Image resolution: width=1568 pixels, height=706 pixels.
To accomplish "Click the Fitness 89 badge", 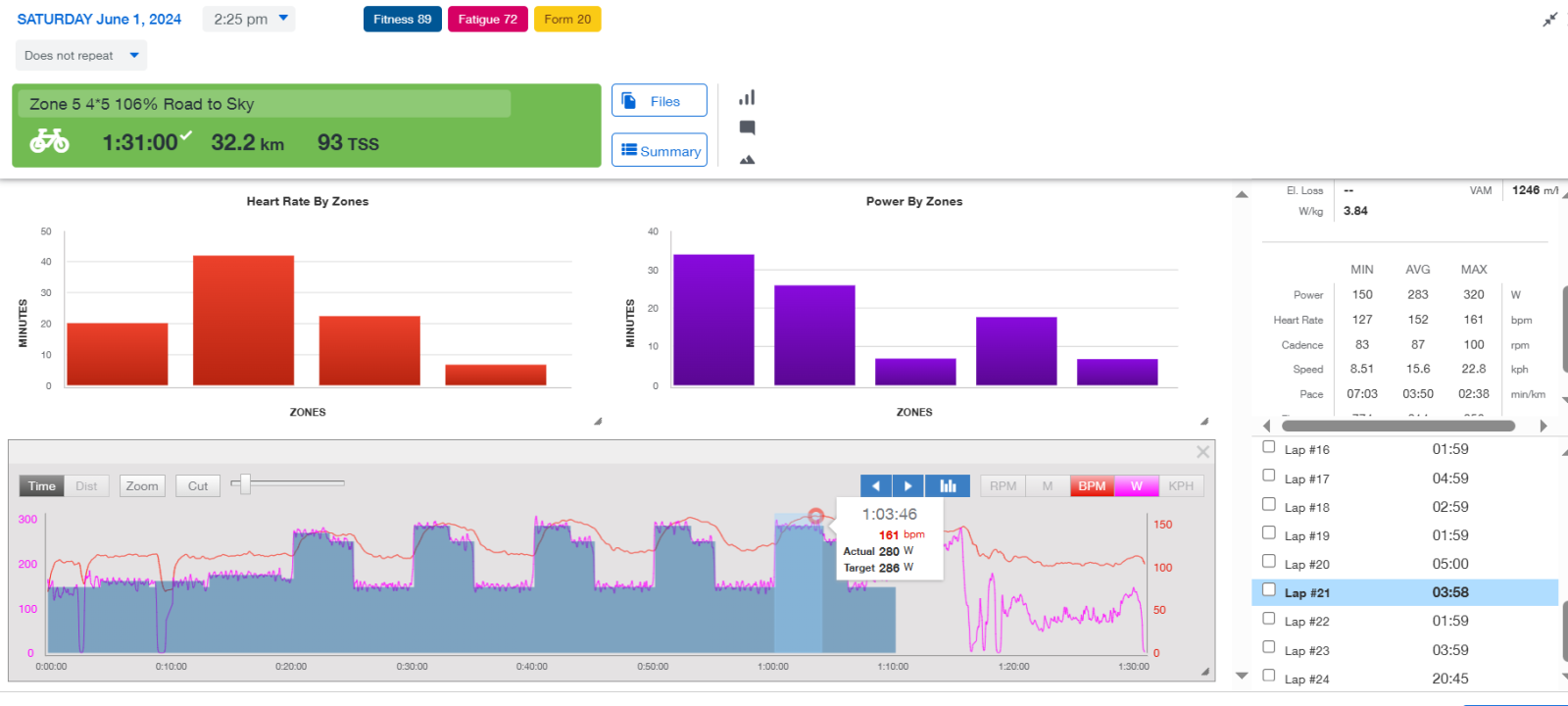I will pyautogui.click(x=403, y=19).
